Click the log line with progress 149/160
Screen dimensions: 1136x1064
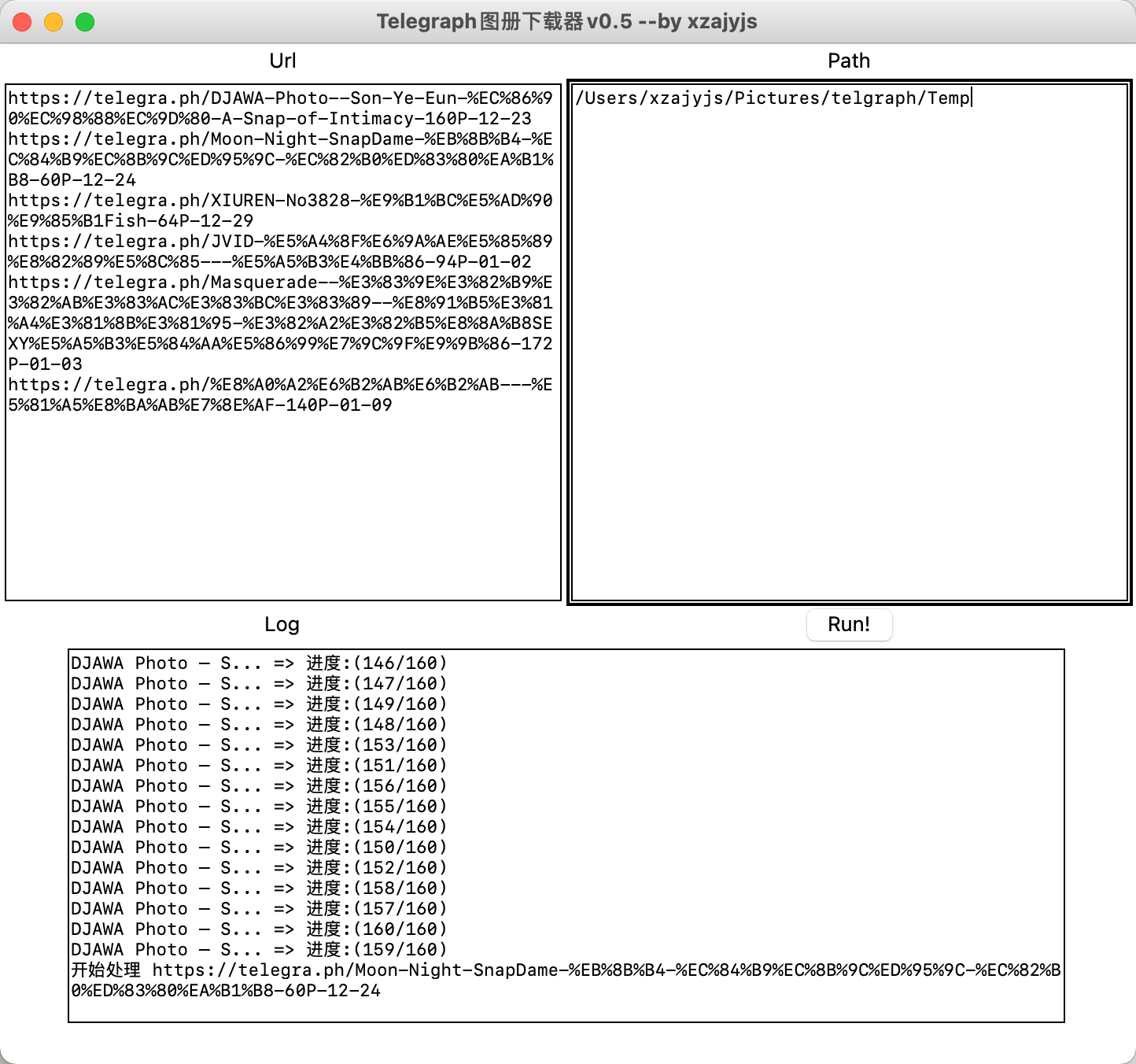(259, 704)
